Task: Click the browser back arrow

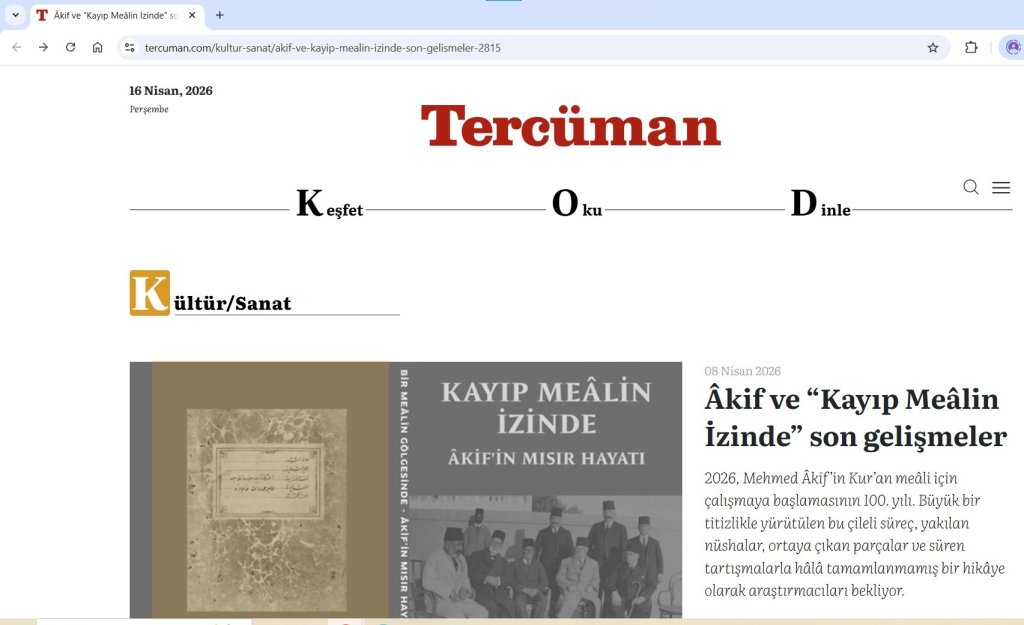Action: [x=16, y=47]
